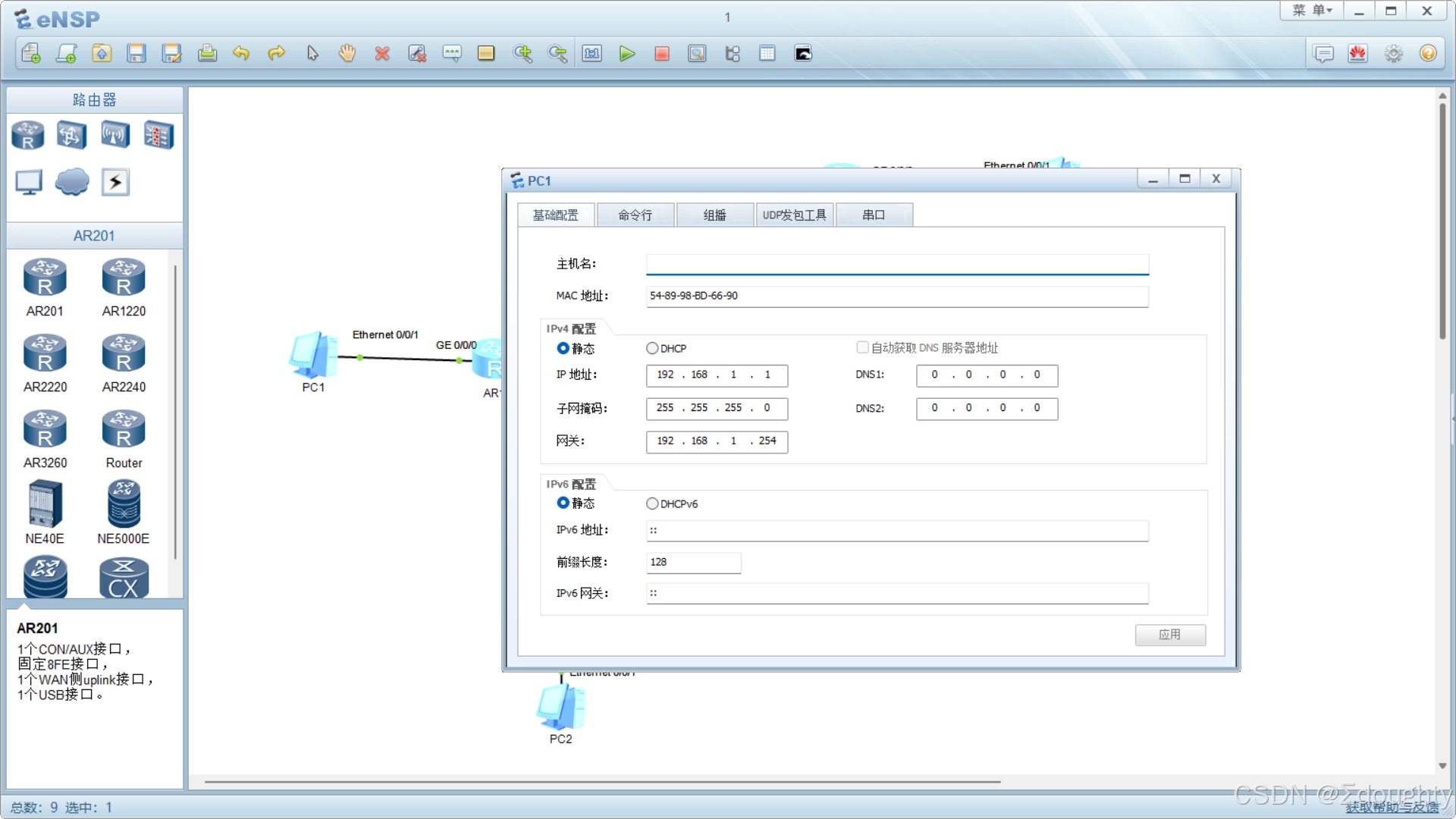Click the IPv6 网关 input field
Image resolution: width=1456 pixels, height=819 pixels.
(x=897, y=594)
